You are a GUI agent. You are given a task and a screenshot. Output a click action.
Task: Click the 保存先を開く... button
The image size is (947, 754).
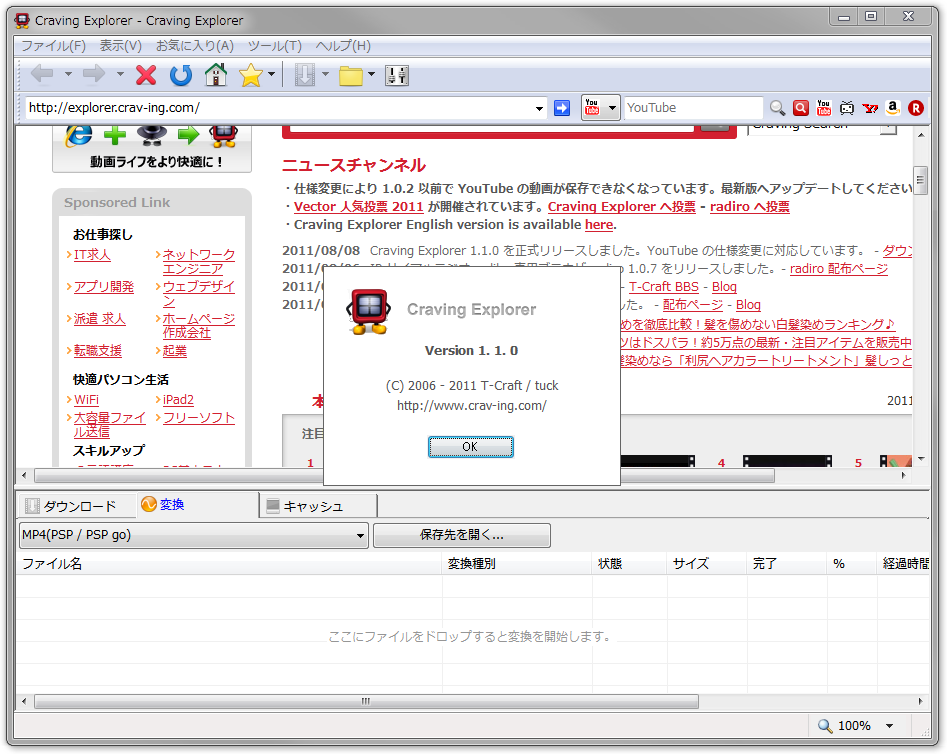461,535
